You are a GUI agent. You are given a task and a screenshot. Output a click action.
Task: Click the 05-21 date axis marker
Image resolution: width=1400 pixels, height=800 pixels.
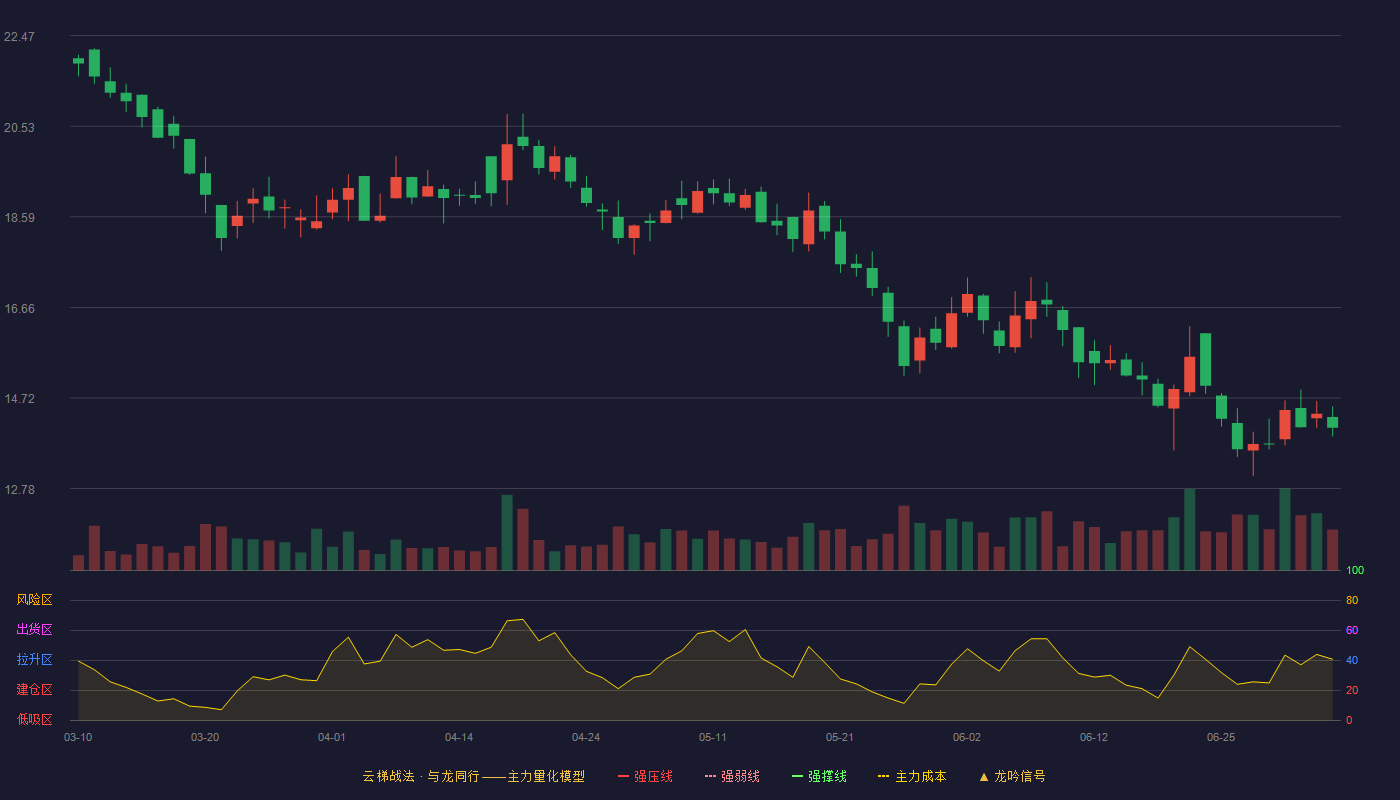tap(840, 737)
